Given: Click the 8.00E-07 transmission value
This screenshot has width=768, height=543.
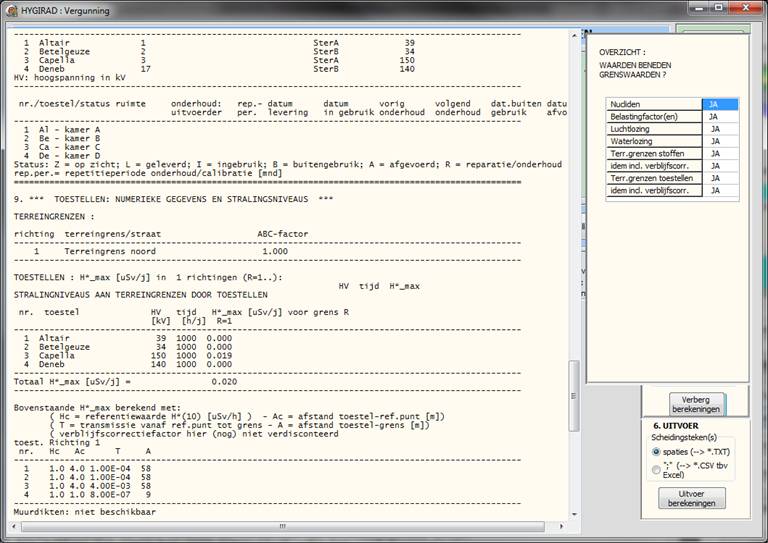Looking at the screenshot, I should point(110,495).
